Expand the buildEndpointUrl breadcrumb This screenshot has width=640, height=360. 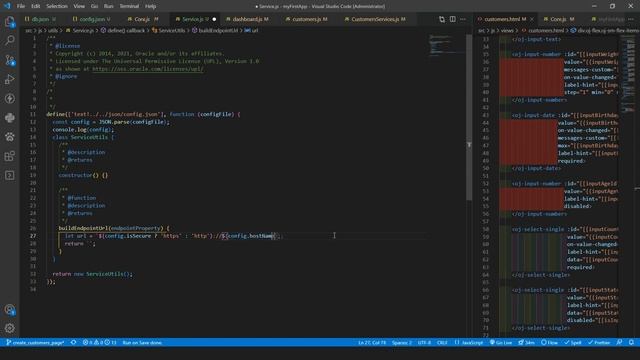coord(215,30)
